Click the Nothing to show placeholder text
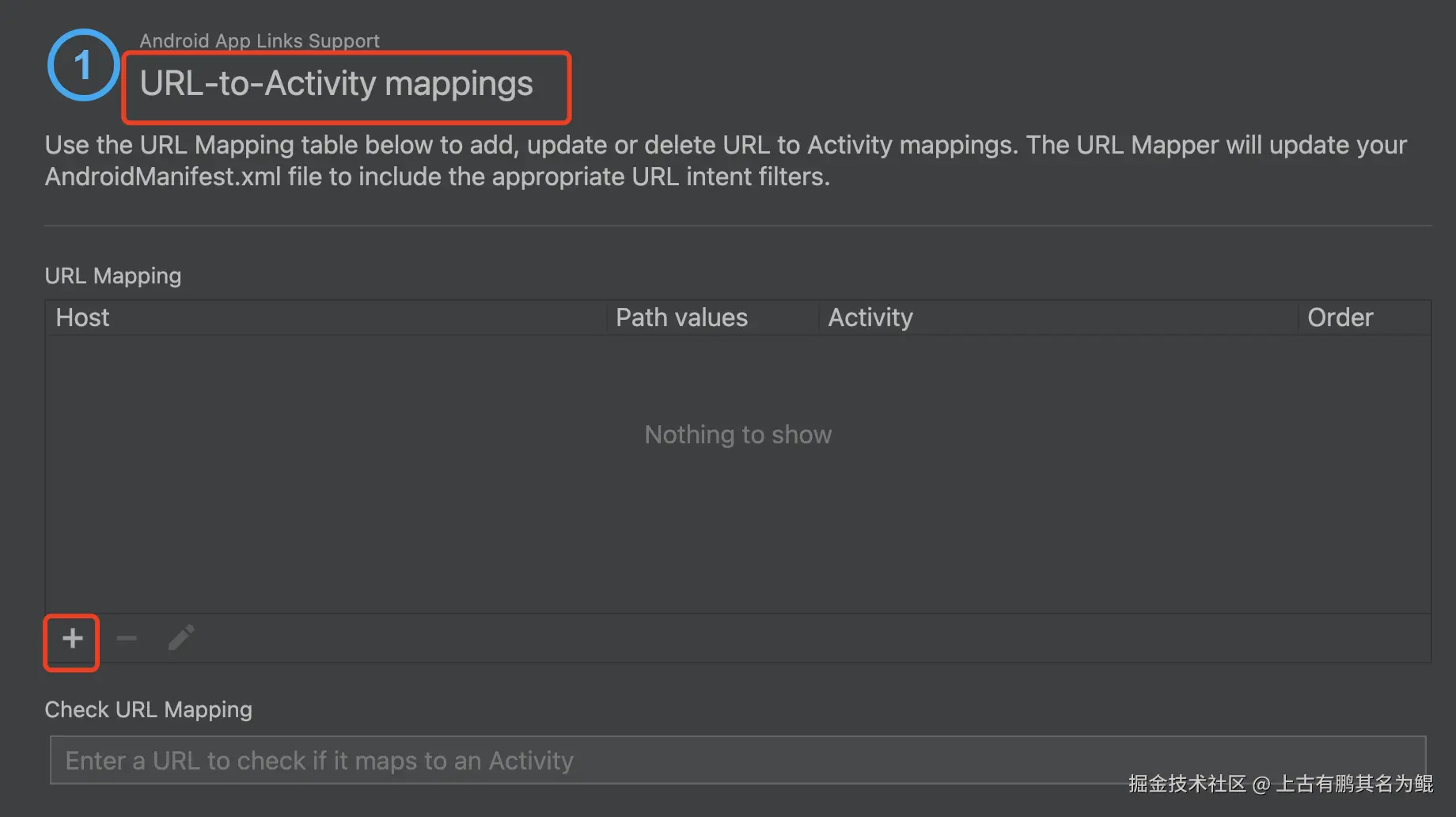Image resolution: width=1456 pixels, height=817 pixels. (x=737, y=435)
